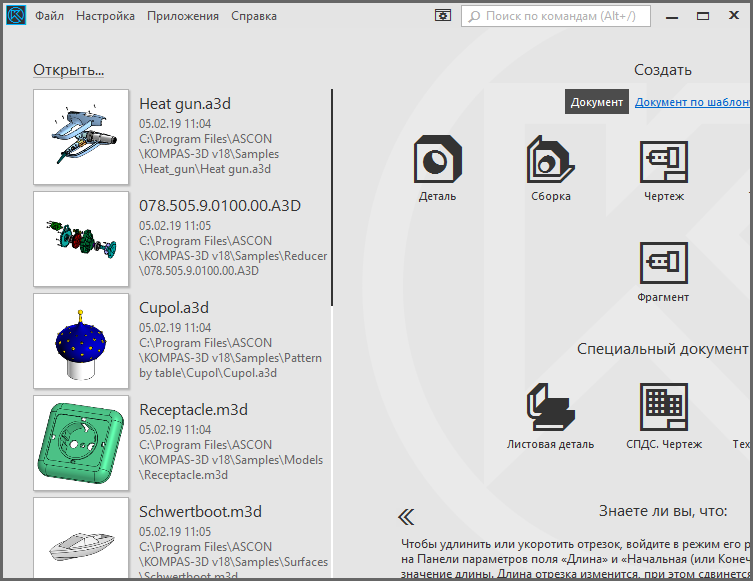Image resolution: width=753 pixels, height=581 pixels.
Task: Open the Справка menu
Action: tap(254, 16)
